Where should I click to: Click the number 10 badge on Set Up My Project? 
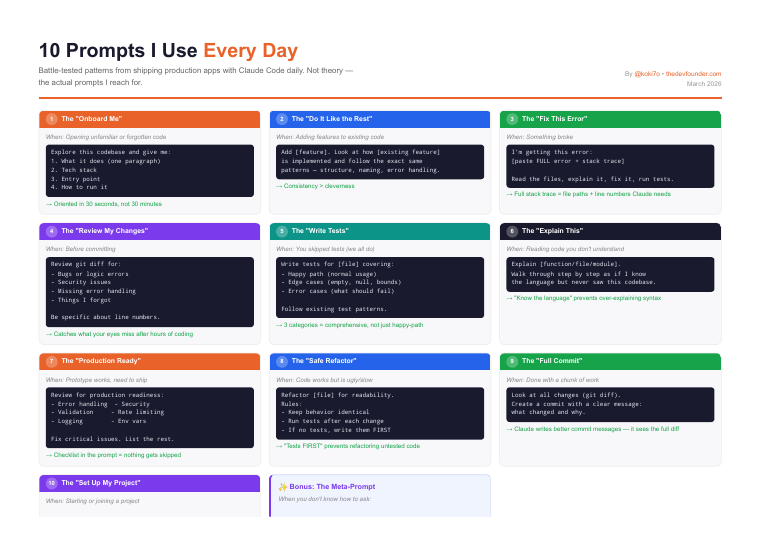tap(51, 483)
